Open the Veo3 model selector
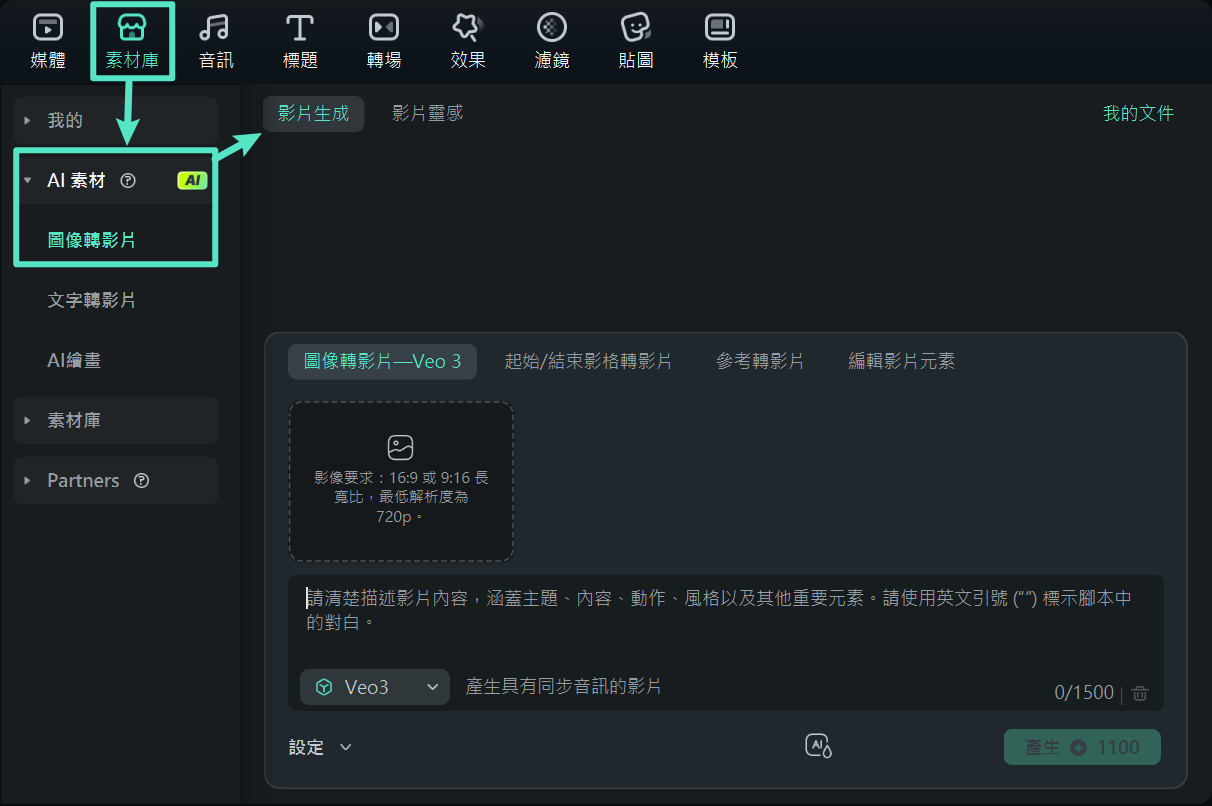The image size is (1212, 806). pyautogui.click(x=374, y=687)
